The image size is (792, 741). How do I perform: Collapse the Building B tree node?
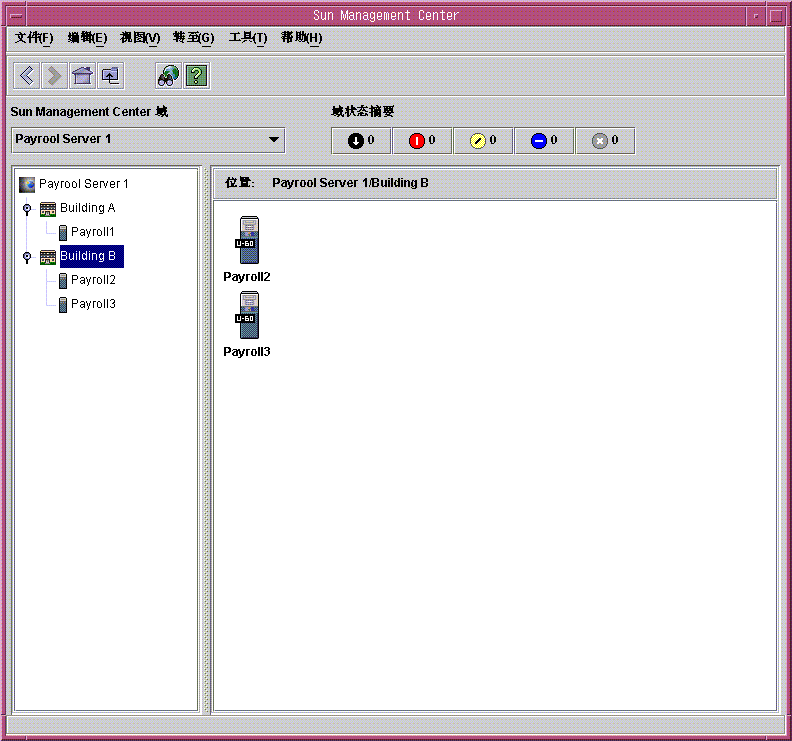click(x=27, y=257)
